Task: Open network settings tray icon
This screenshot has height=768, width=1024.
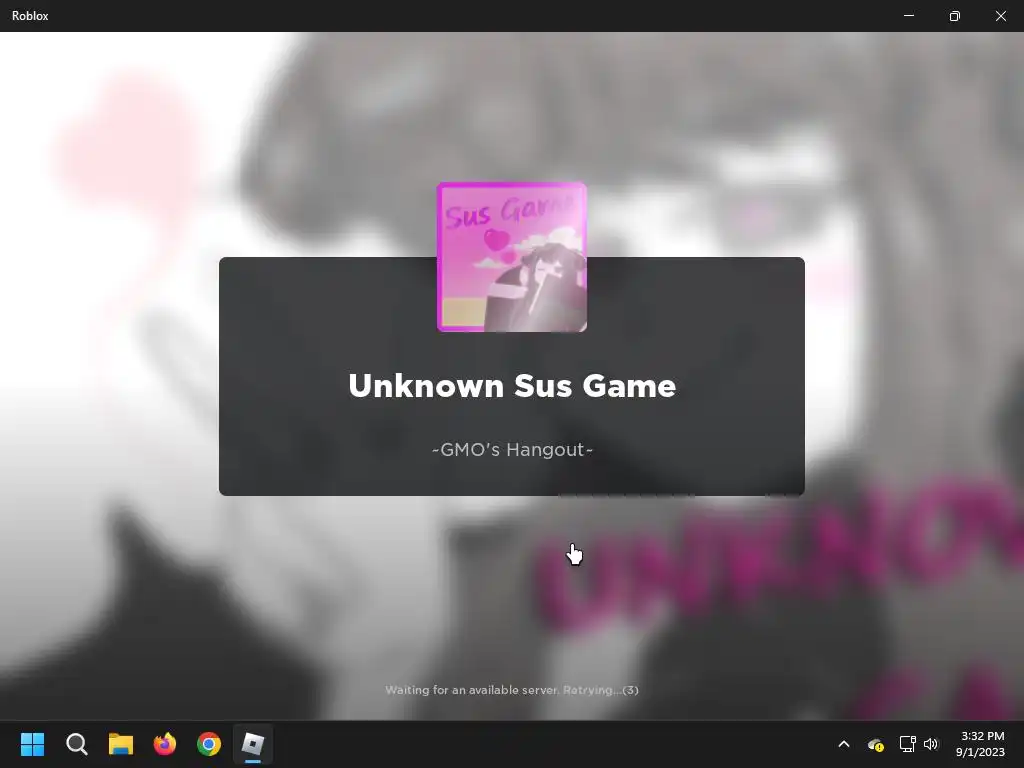Action: point(907,744)
